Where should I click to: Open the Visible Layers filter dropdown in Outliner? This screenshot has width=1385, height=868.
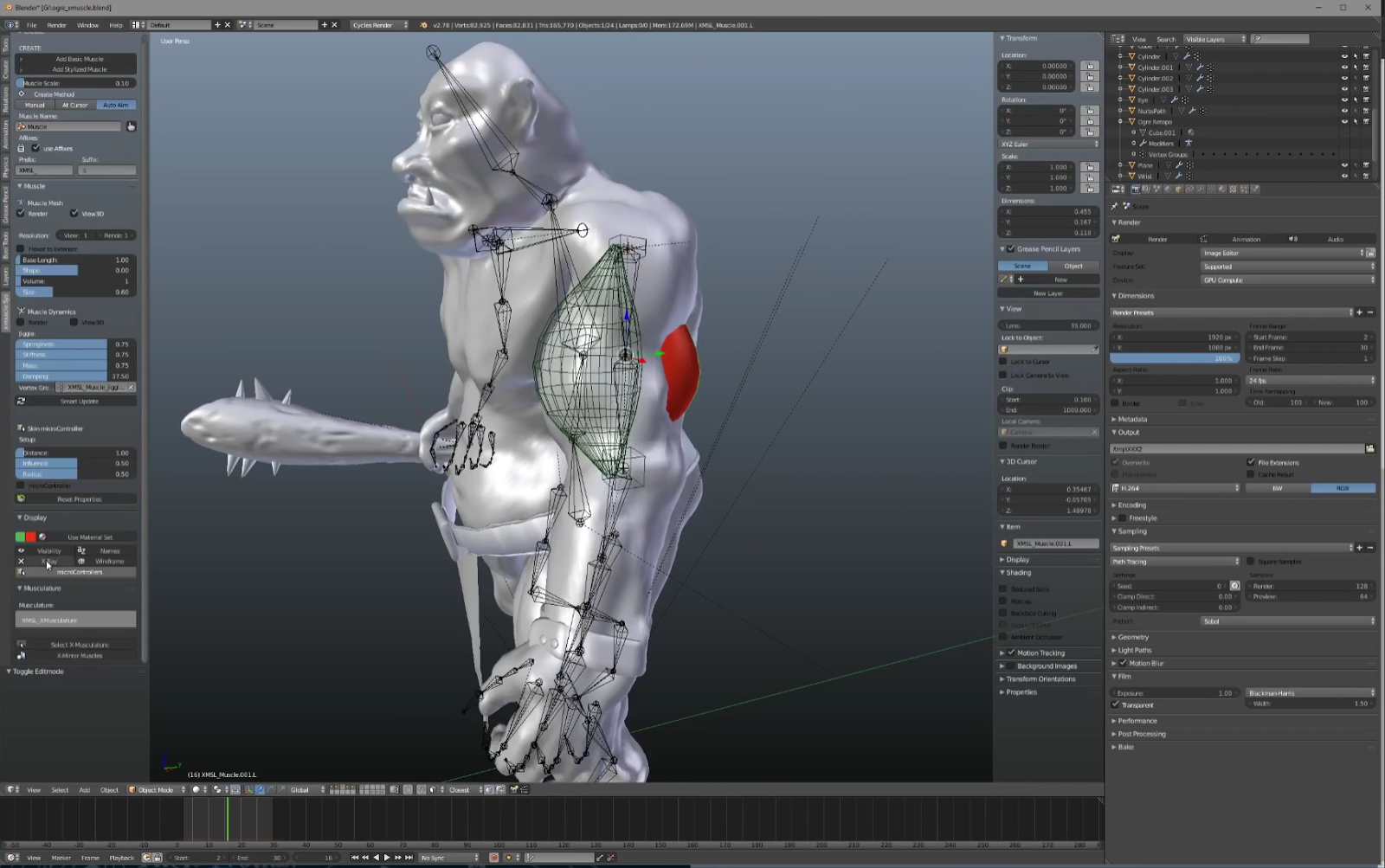1214,39
